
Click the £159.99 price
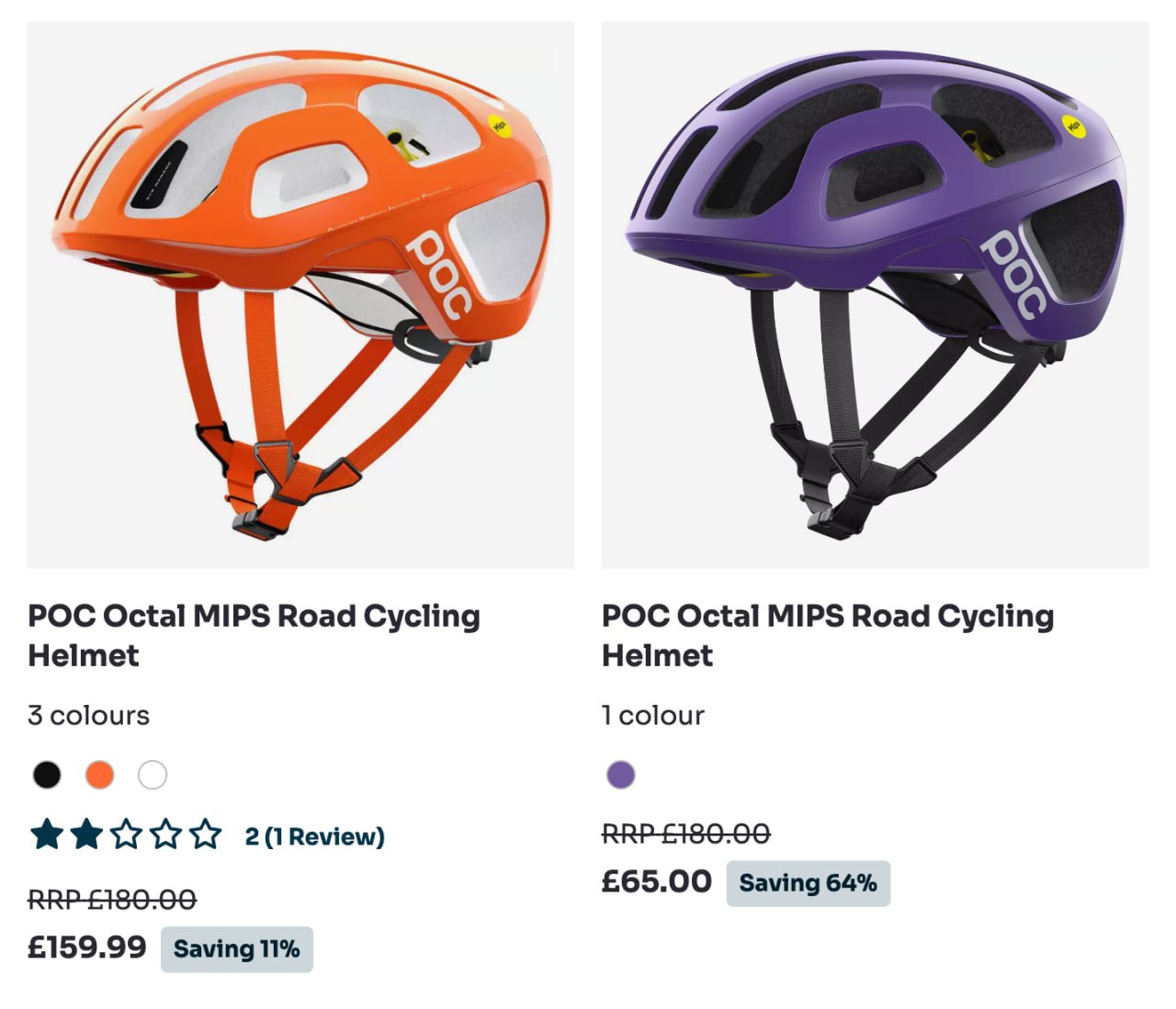click(87, 947)
